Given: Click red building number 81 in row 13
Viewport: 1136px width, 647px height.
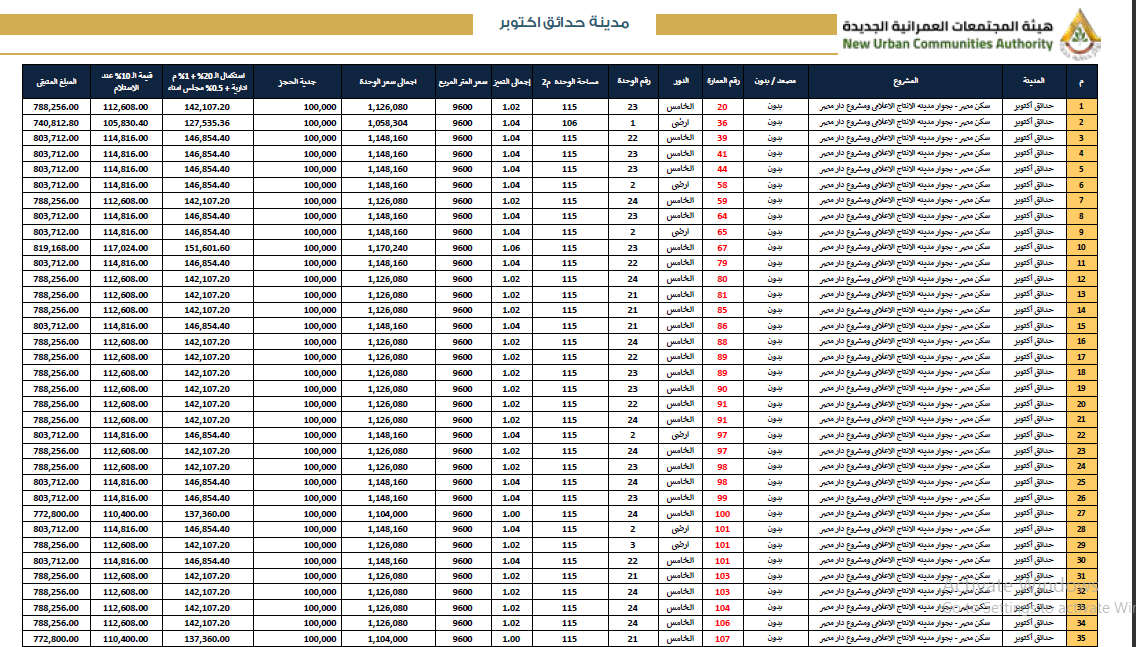Looking at the screenshot, I should coord(722,295).
